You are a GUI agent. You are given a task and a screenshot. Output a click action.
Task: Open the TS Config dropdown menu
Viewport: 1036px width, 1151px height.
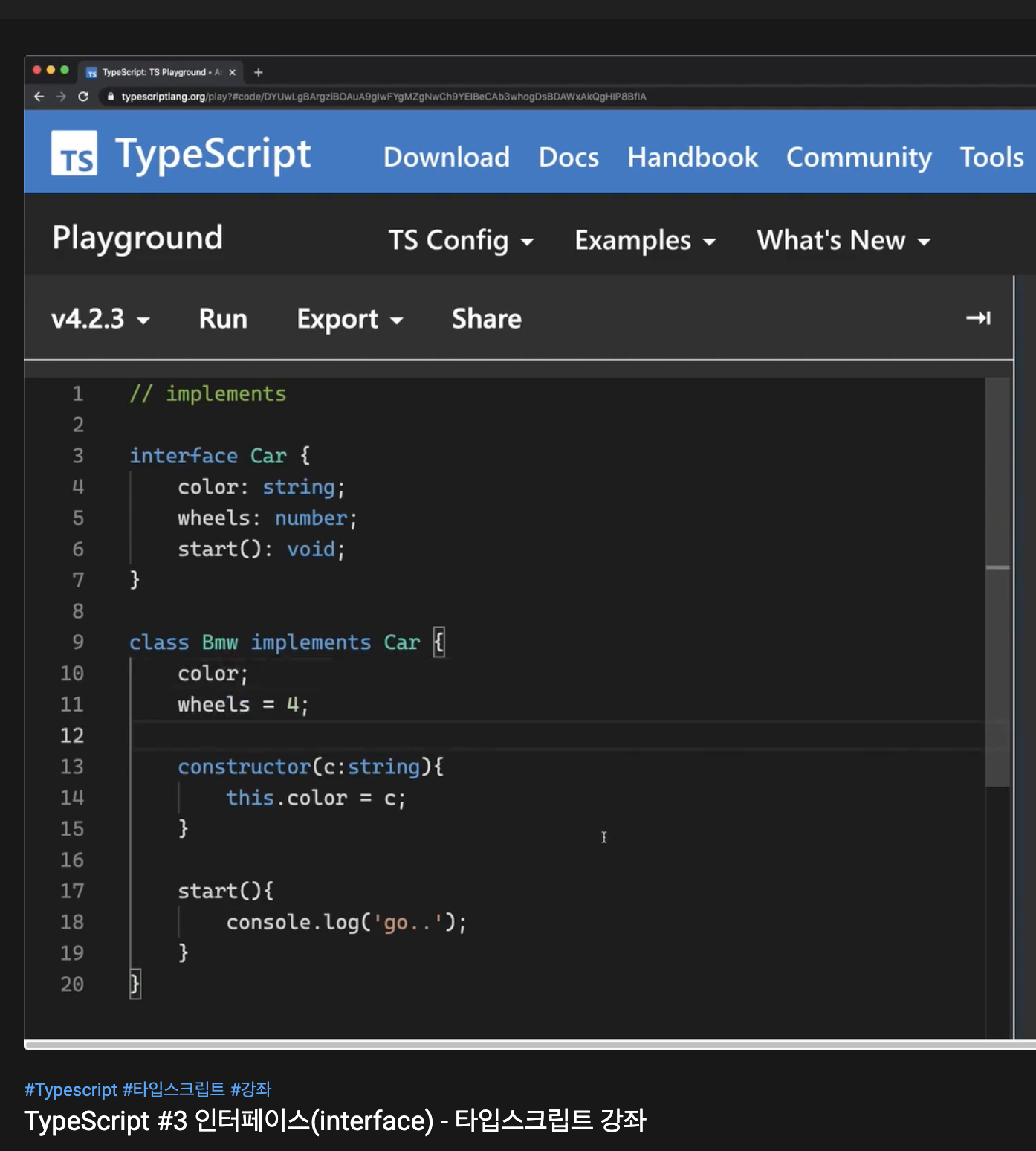(x=461, y=240)
